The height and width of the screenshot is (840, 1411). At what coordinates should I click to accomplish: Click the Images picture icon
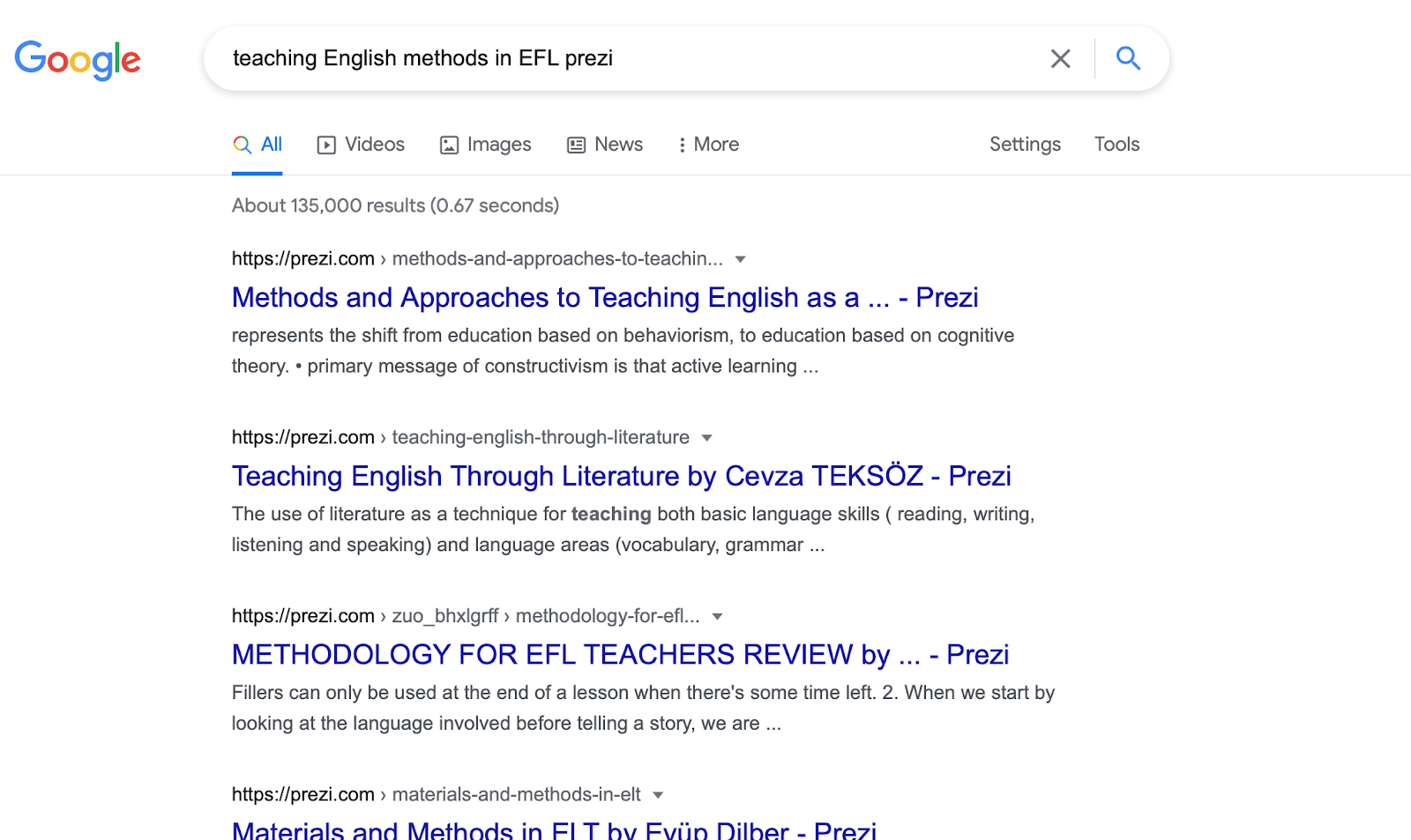pyautogui.click(x=449, y=145)
